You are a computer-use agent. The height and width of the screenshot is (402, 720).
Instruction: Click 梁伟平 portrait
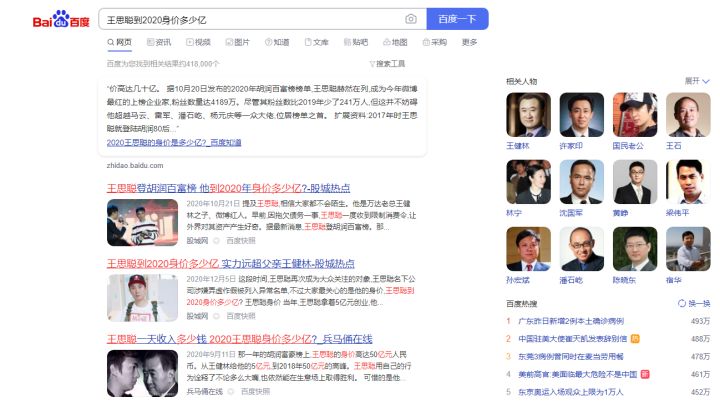(x=688, y=182)
